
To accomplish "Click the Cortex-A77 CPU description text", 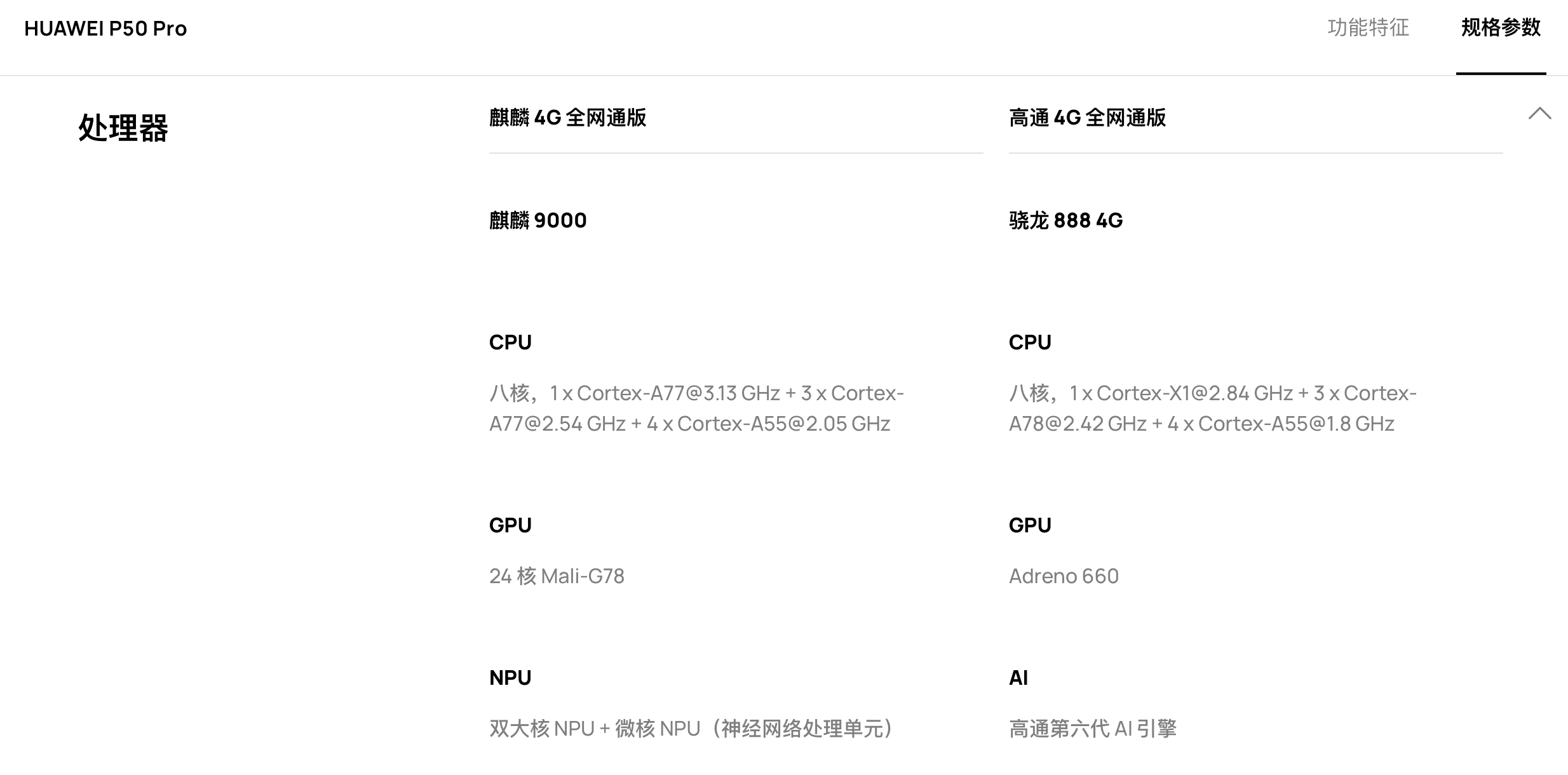I will coord(696,408).
